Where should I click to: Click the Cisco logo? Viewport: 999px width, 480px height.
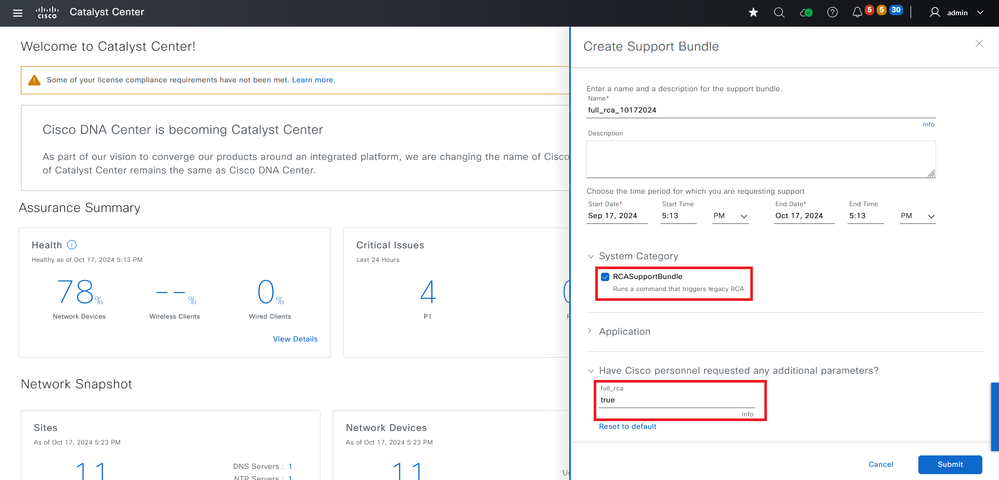pyautogui.click(x=47, y=13)
